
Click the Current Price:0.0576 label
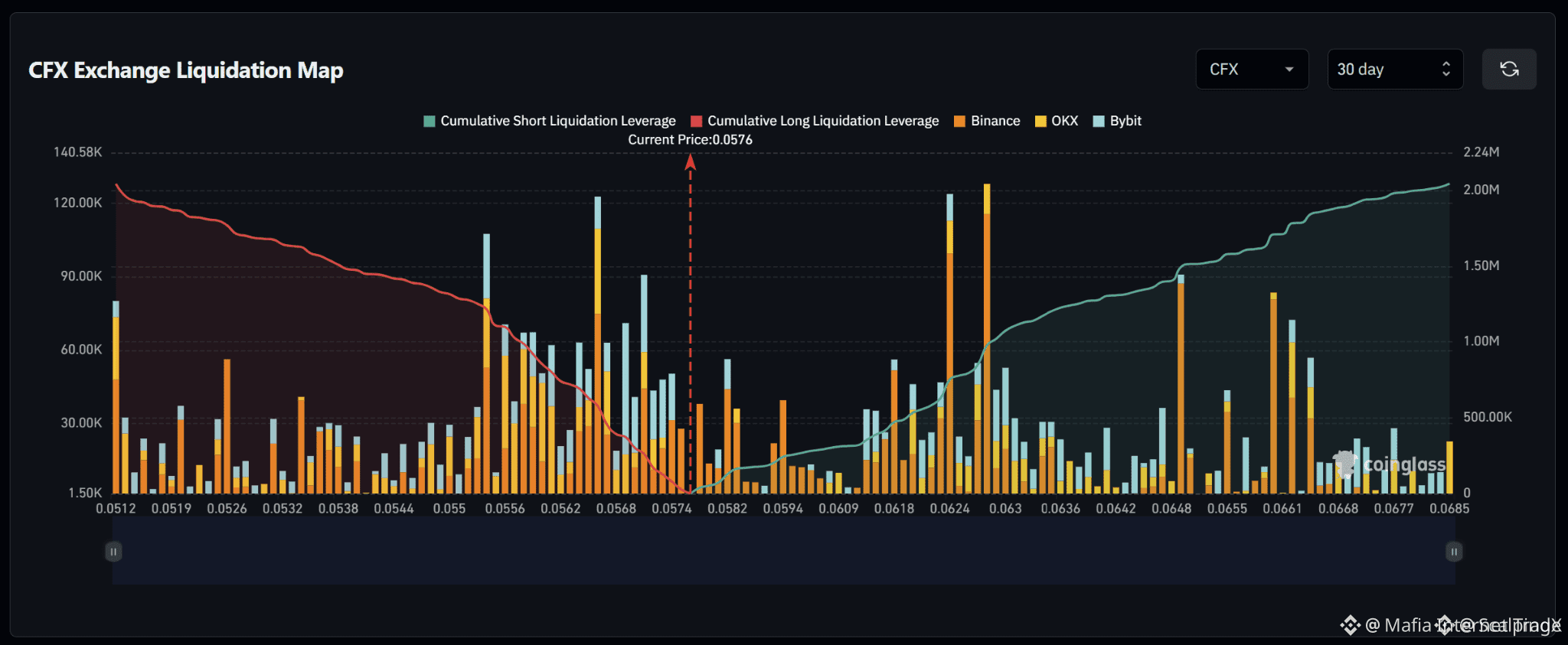(691, 140)
